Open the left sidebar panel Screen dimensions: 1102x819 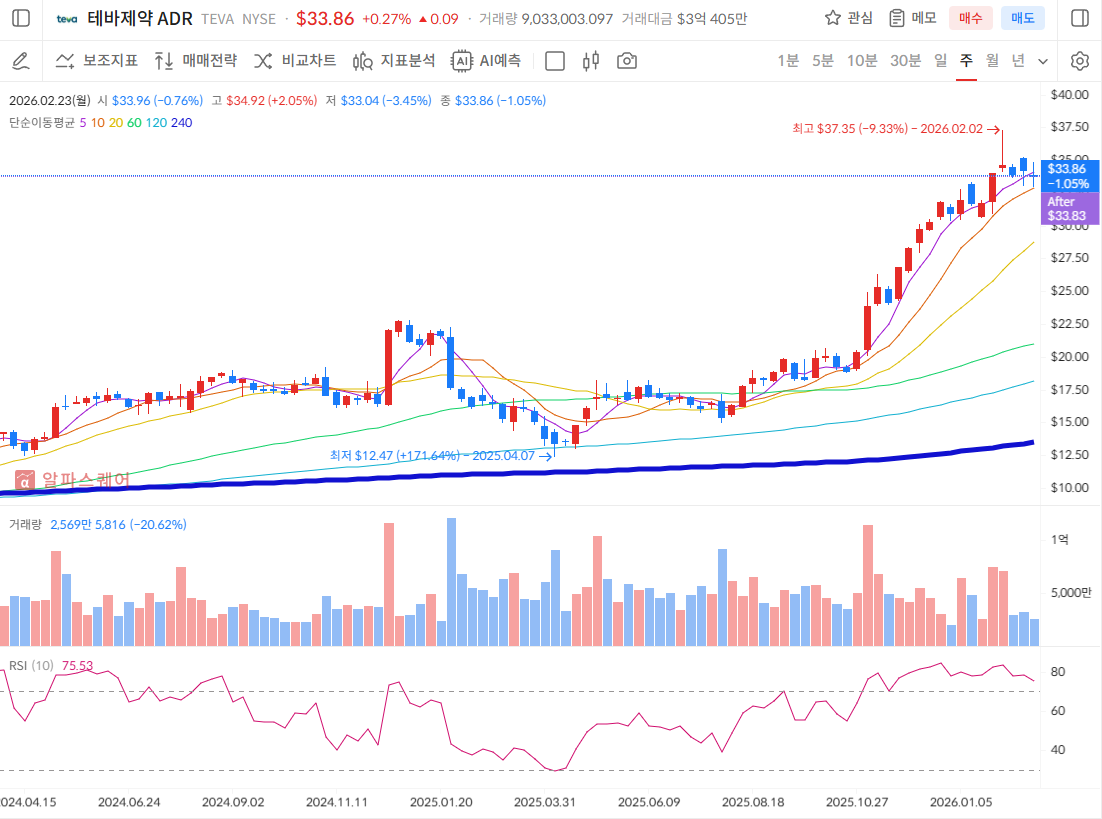[21, 18]
